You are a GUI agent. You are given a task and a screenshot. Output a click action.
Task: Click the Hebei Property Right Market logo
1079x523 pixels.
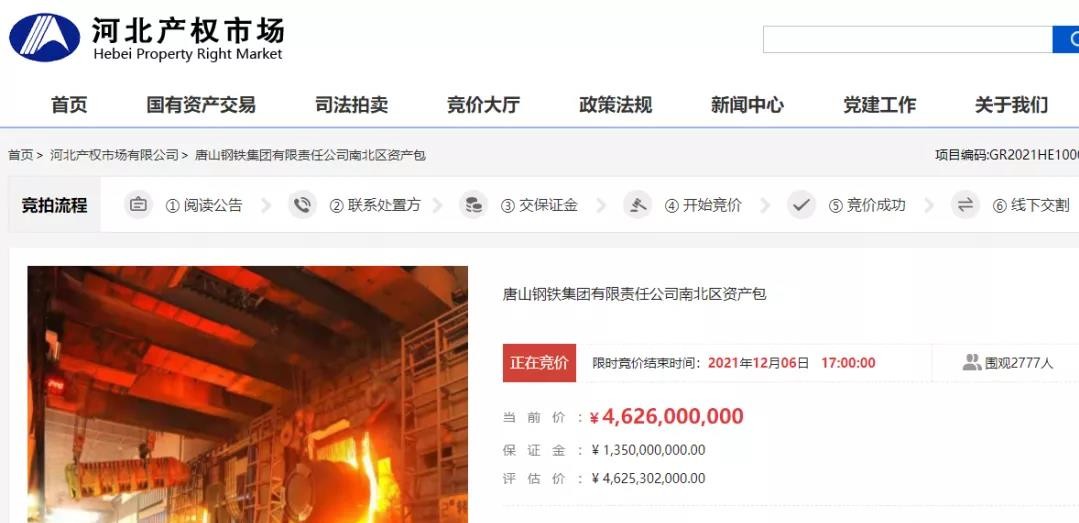tap(45, 38)
